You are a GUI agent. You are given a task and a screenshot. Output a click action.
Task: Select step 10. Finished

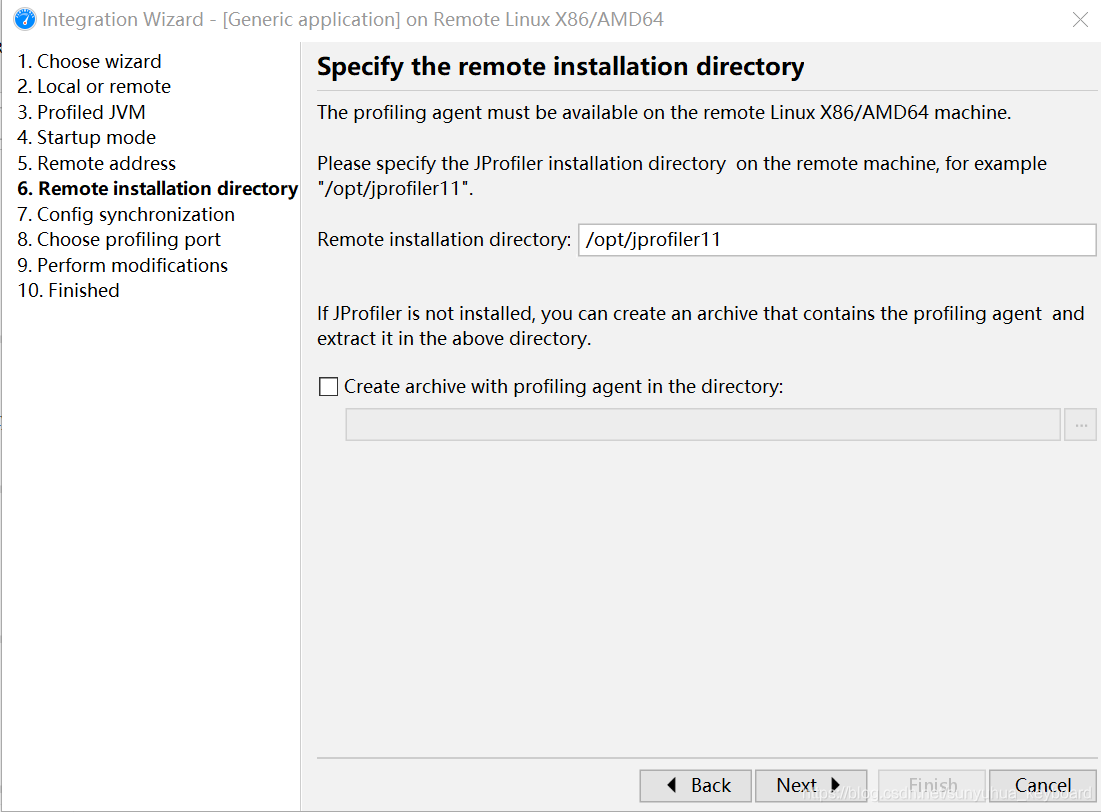click(x=68, y=291)
